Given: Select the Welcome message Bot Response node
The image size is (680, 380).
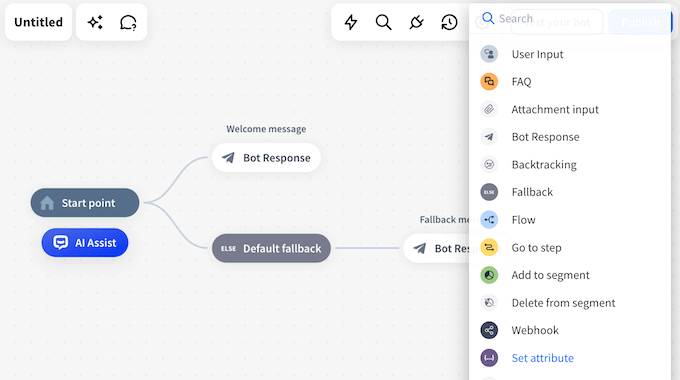Looking at the screenshot, I should point(266,157).
